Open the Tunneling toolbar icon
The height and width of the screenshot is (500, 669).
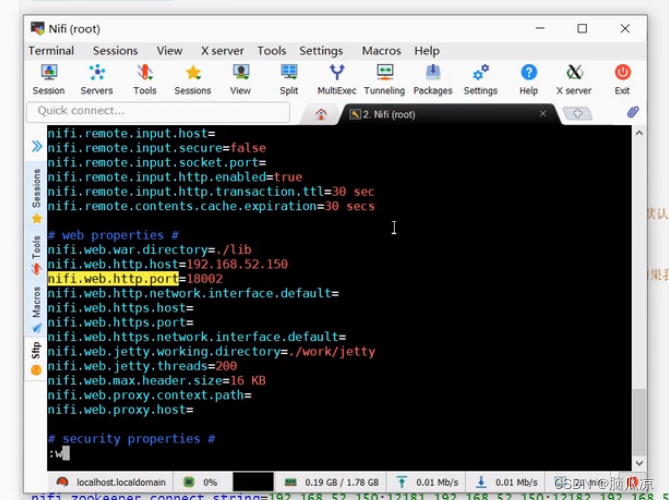coord(384,79)
